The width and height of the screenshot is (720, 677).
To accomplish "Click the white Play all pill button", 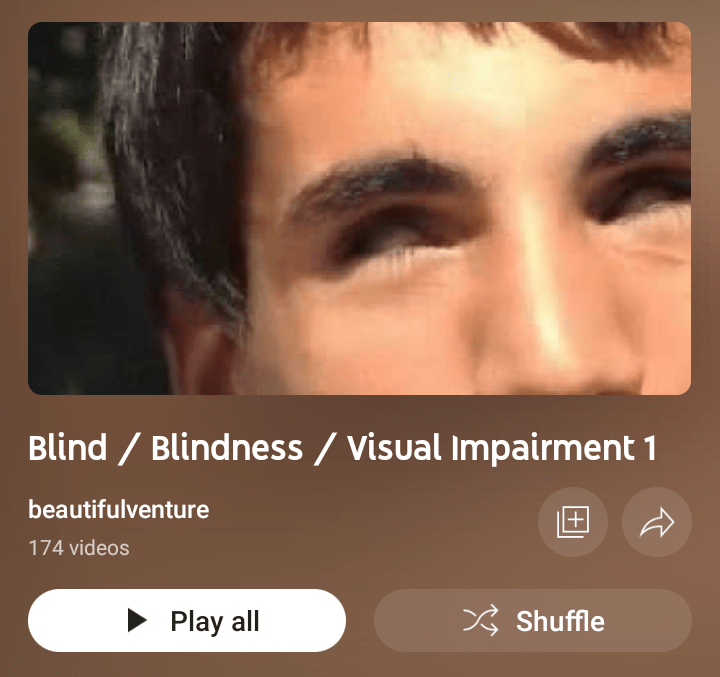I will (187, 620).
